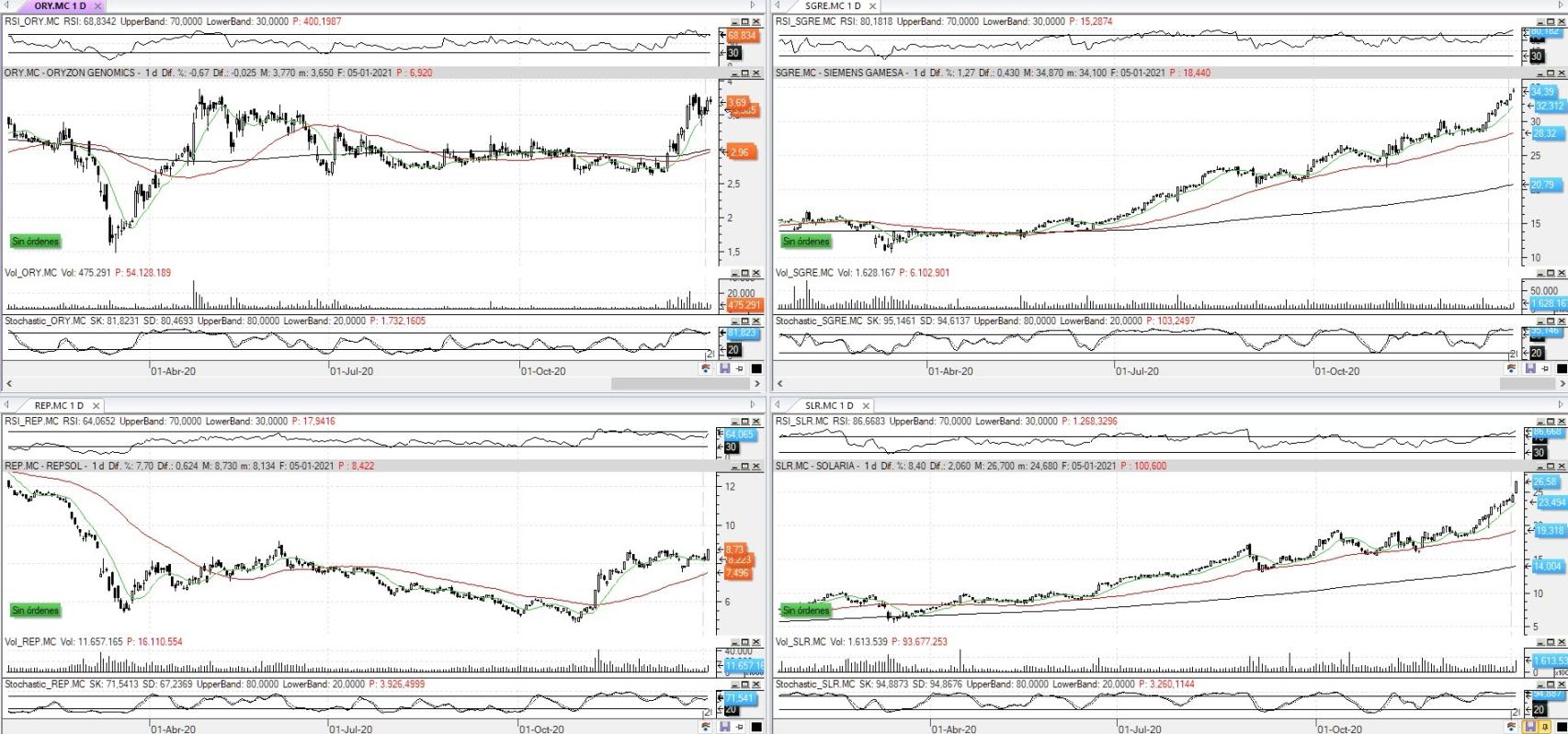This screenshot has width=1568, height=734.
Task: Click the save icon below SGRE chart
Action: pos(1530,368)
